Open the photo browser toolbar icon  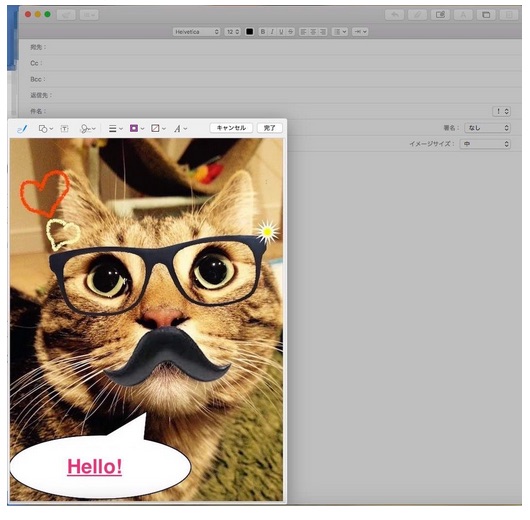(x=486, y=15)
